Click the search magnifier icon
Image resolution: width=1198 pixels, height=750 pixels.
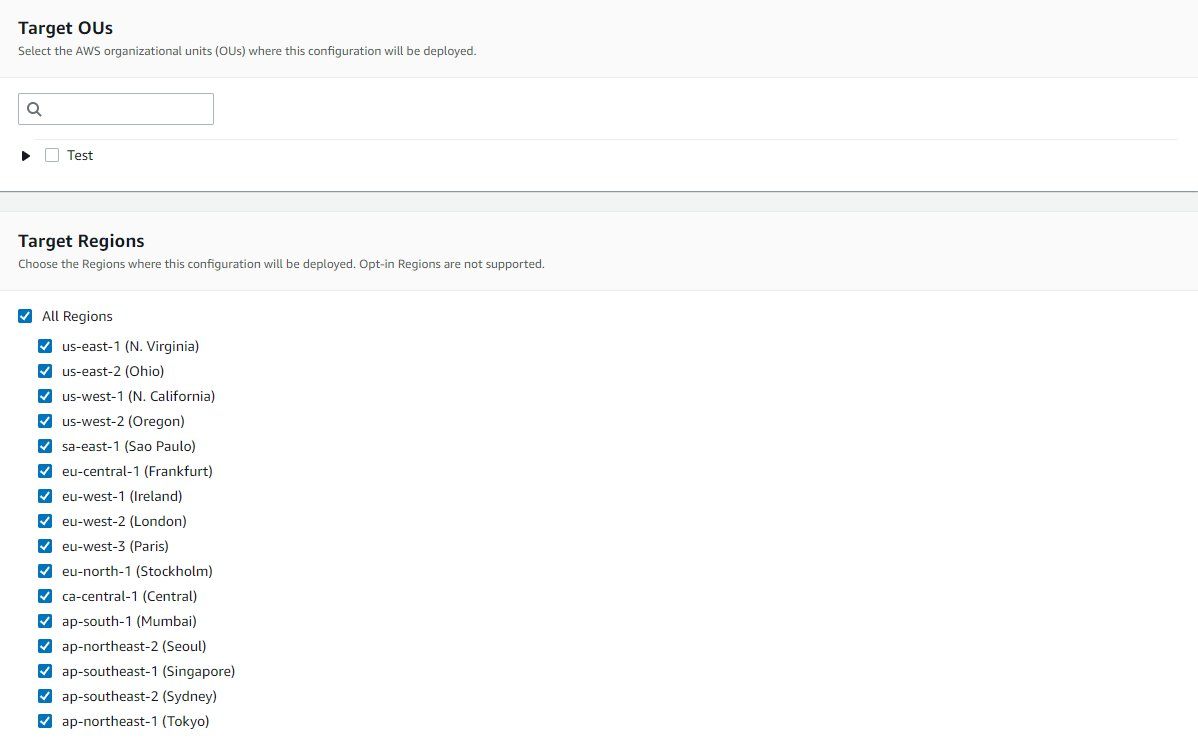(x=33, y=108)
